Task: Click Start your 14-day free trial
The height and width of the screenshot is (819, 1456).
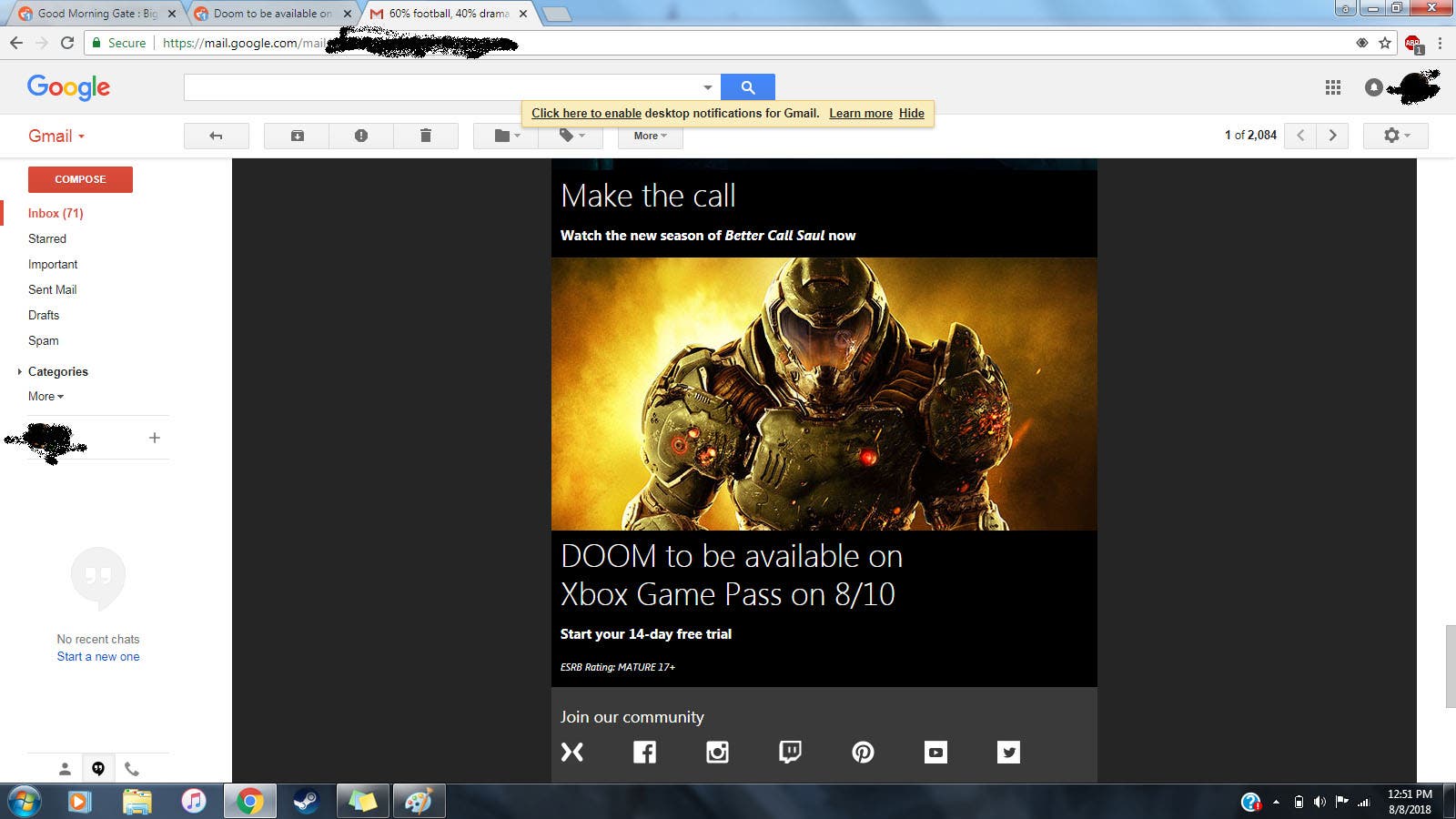Action: pos(646,634)
